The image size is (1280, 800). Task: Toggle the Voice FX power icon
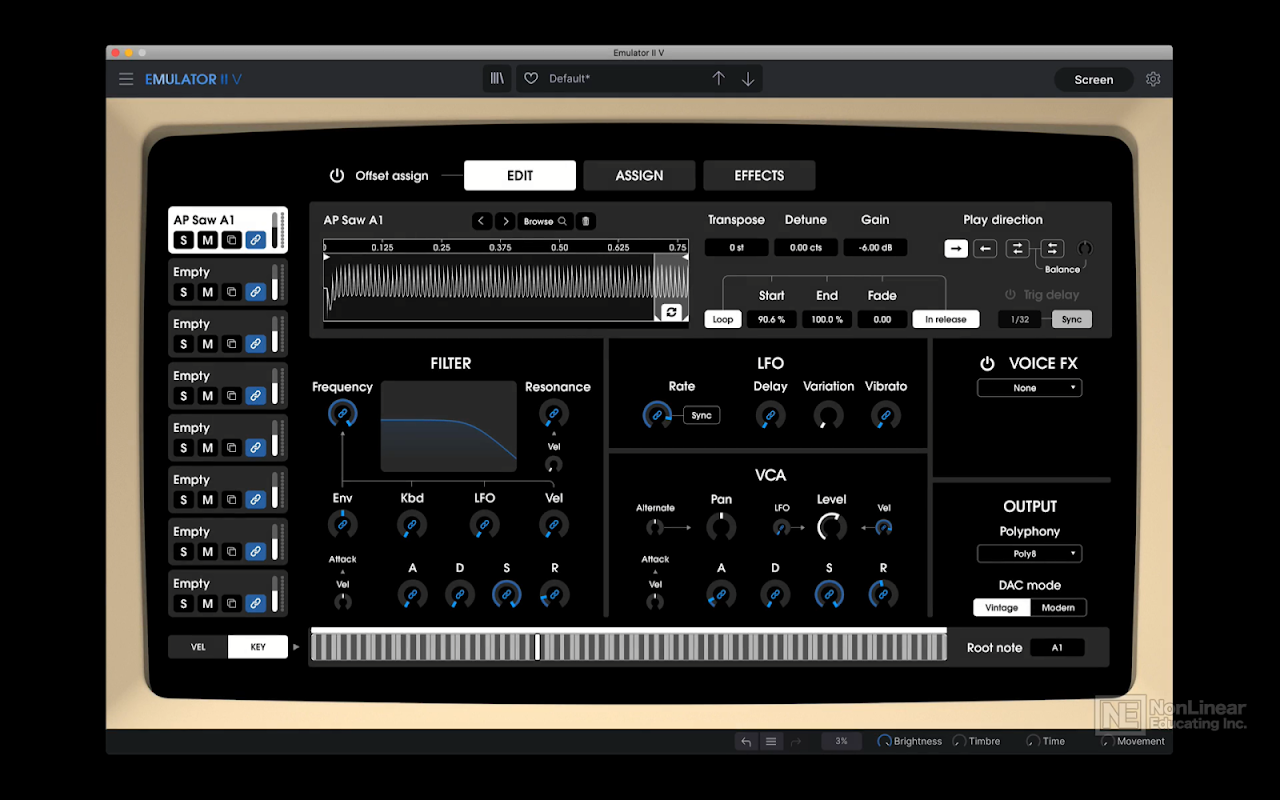click(987, 364)
